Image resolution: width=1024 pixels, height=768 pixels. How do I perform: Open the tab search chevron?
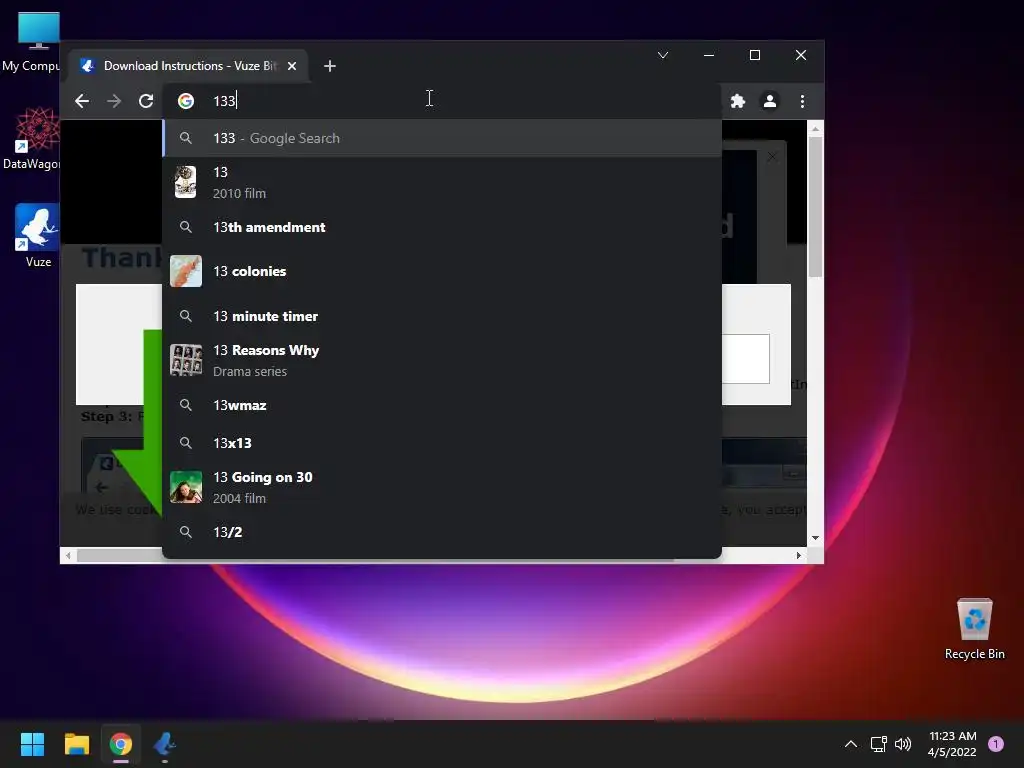tap(663, 55)
